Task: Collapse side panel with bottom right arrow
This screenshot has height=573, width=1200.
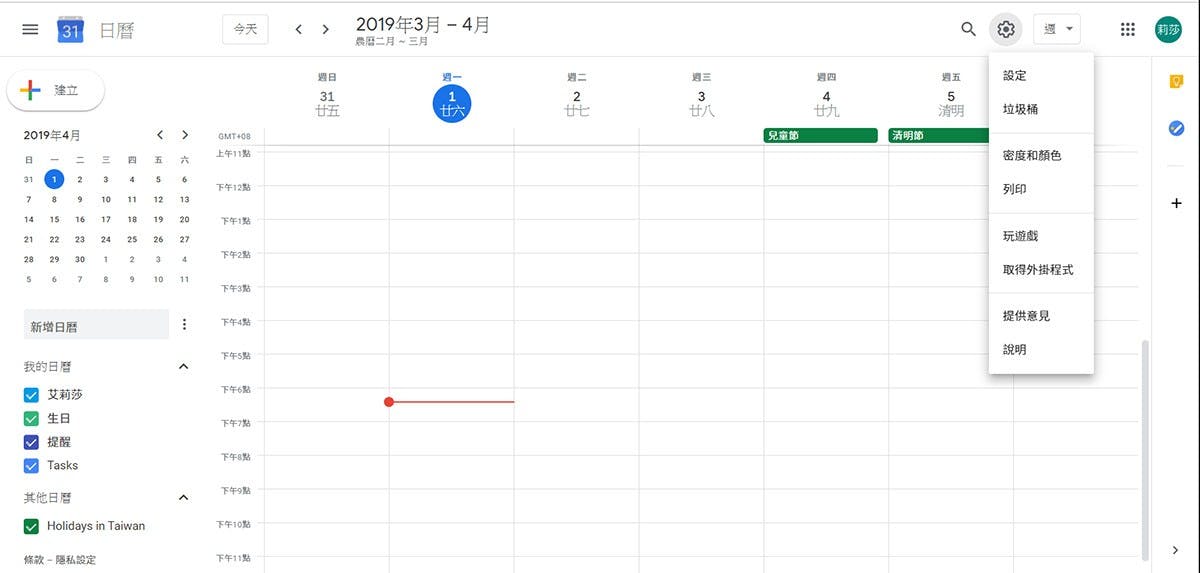Action: tap(1176, 550)
